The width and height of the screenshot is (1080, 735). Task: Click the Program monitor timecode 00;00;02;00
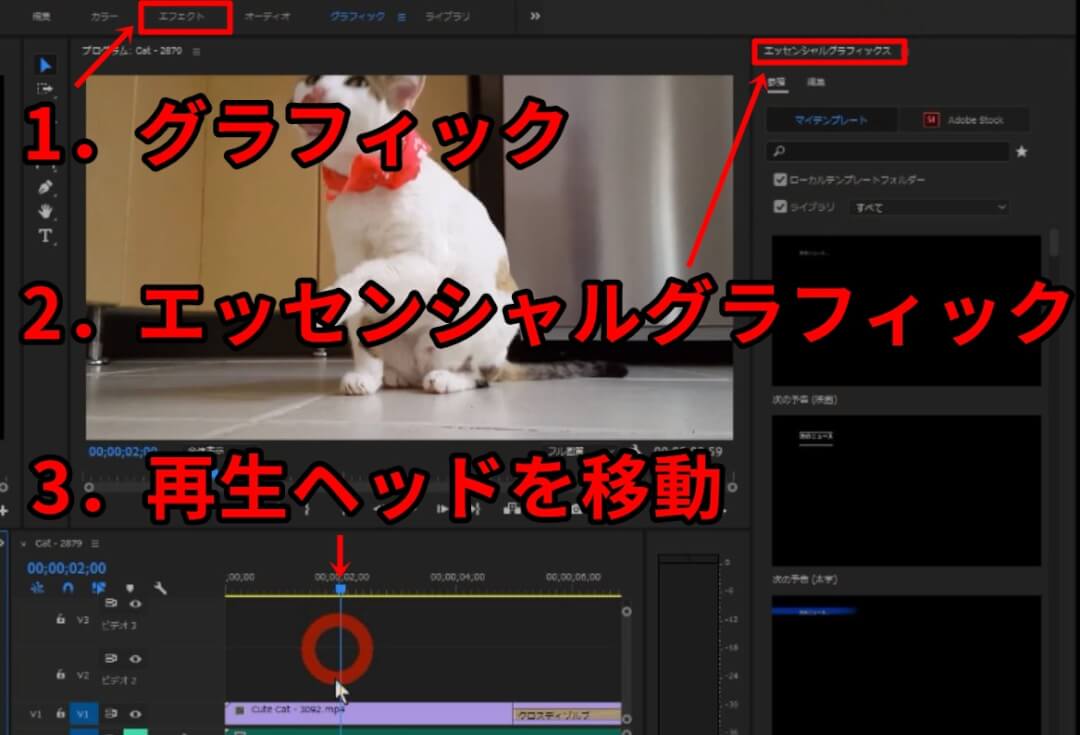pos(123,452)
